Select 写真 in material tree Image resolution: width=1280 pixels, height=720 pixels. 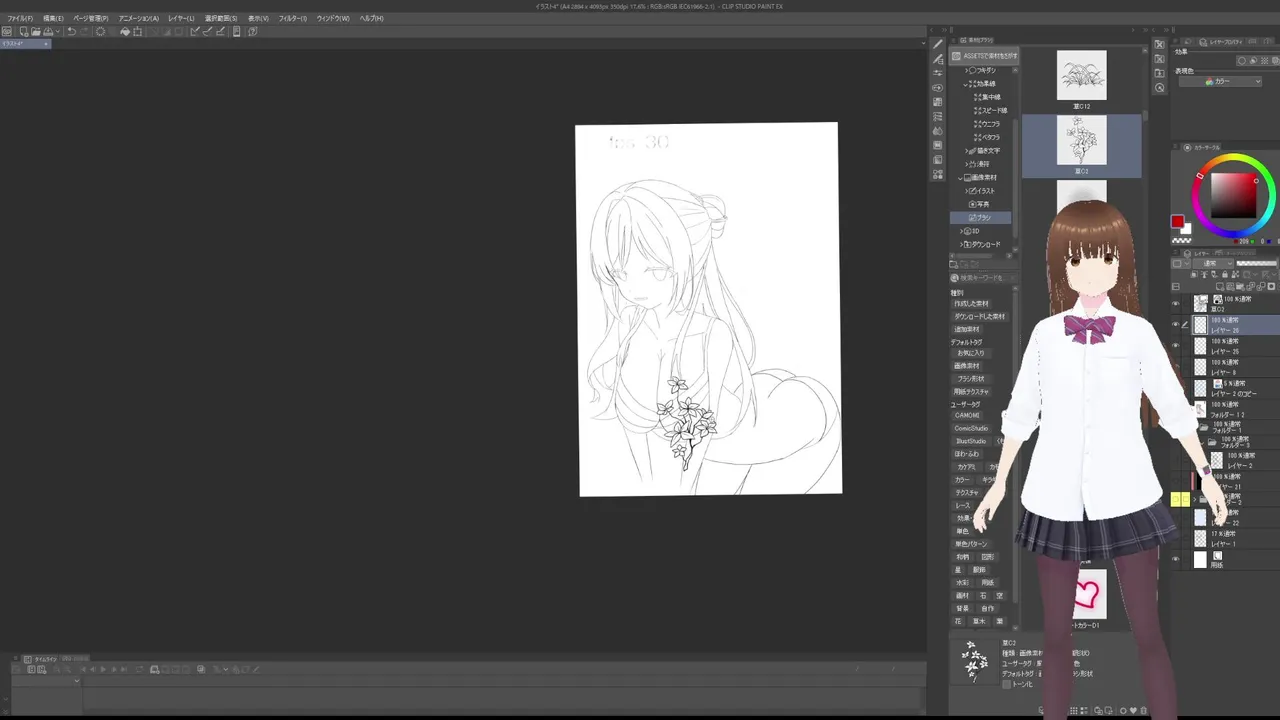tap(980, 204)
